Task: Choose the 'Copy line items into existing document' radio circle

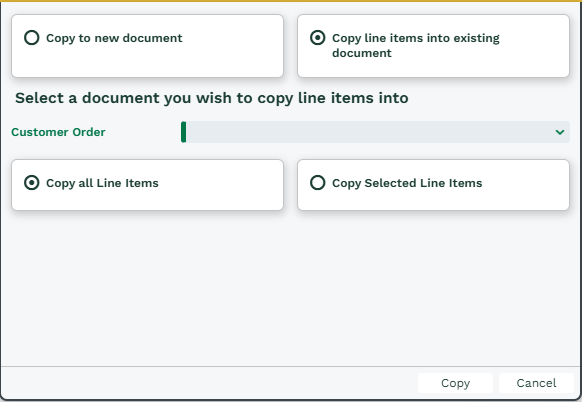Action: pos(317,37)
